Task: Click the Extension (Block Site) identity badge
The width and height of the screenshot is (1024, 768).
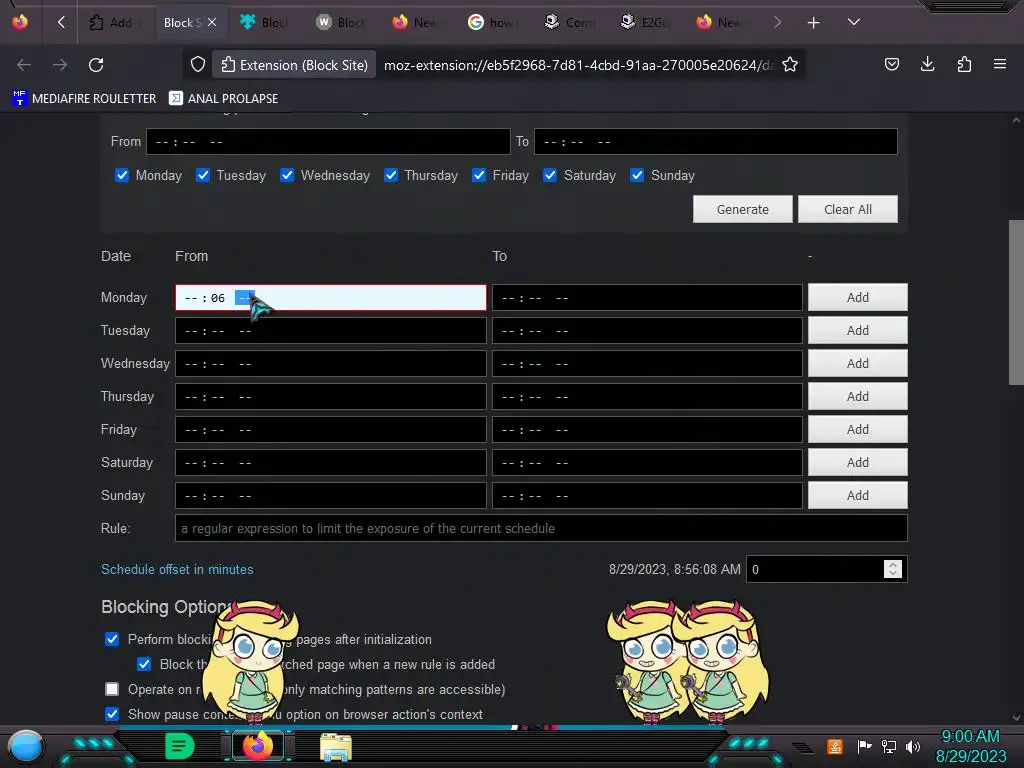Action: click(295, 65)
